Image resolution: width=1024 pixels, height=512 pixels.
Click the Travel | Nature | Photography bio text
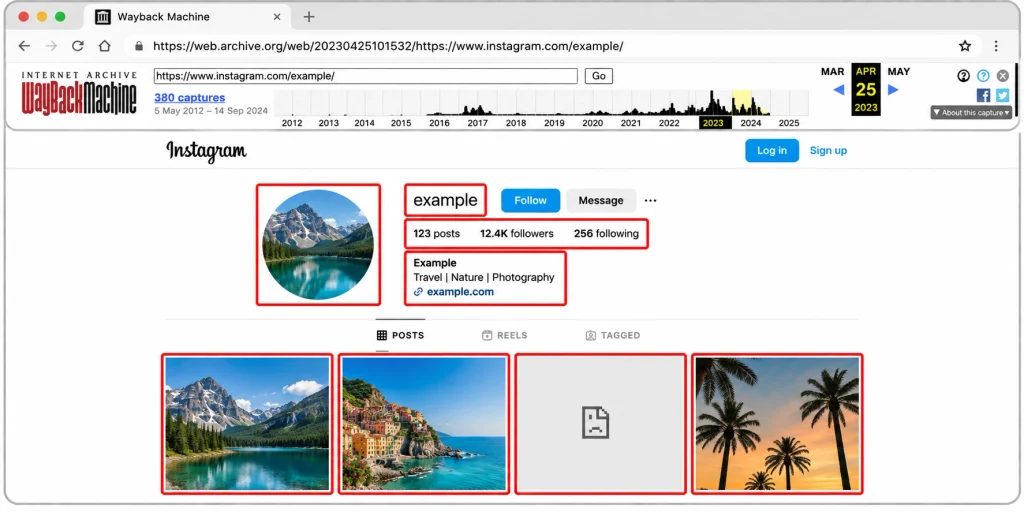point(484,278)
